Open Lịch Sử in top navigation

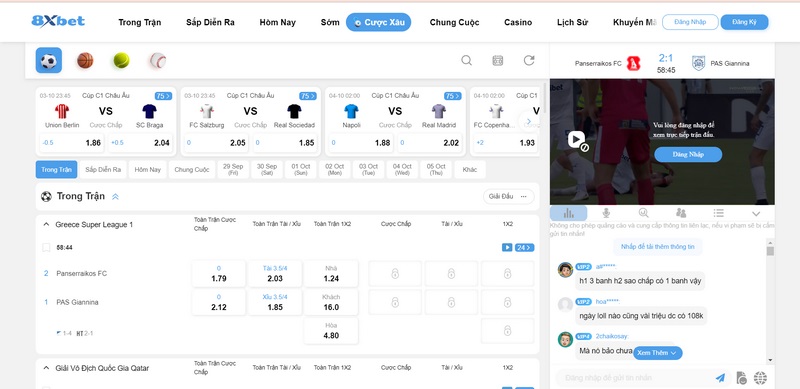(x=572, y=22)
